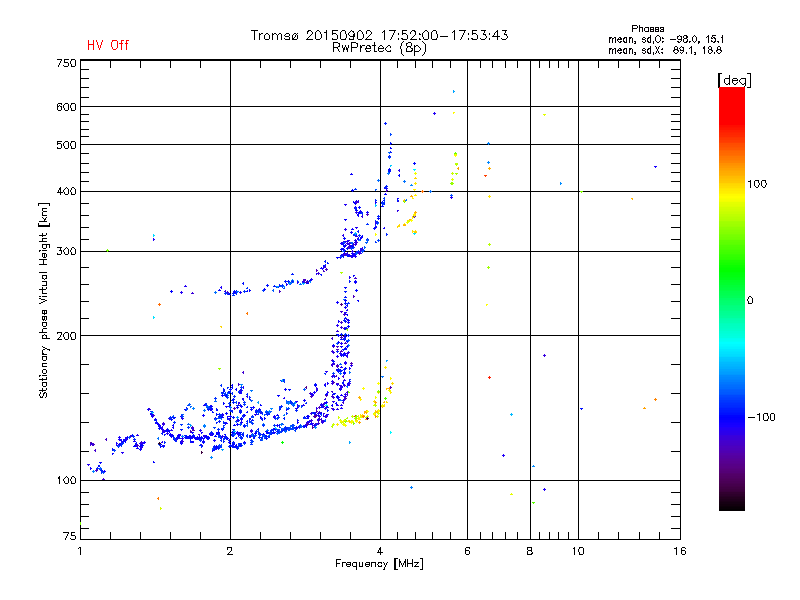Click the 'RwPretec (8p)' subtitle
Screen dimensions: 800x600
(x=379, y=48)
